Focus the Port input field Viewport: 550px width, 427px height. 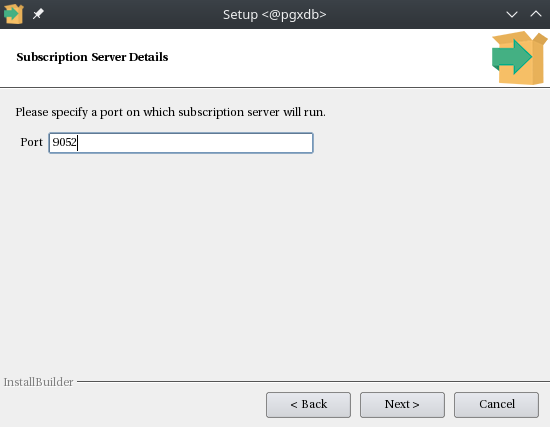(x=181, y=143)
